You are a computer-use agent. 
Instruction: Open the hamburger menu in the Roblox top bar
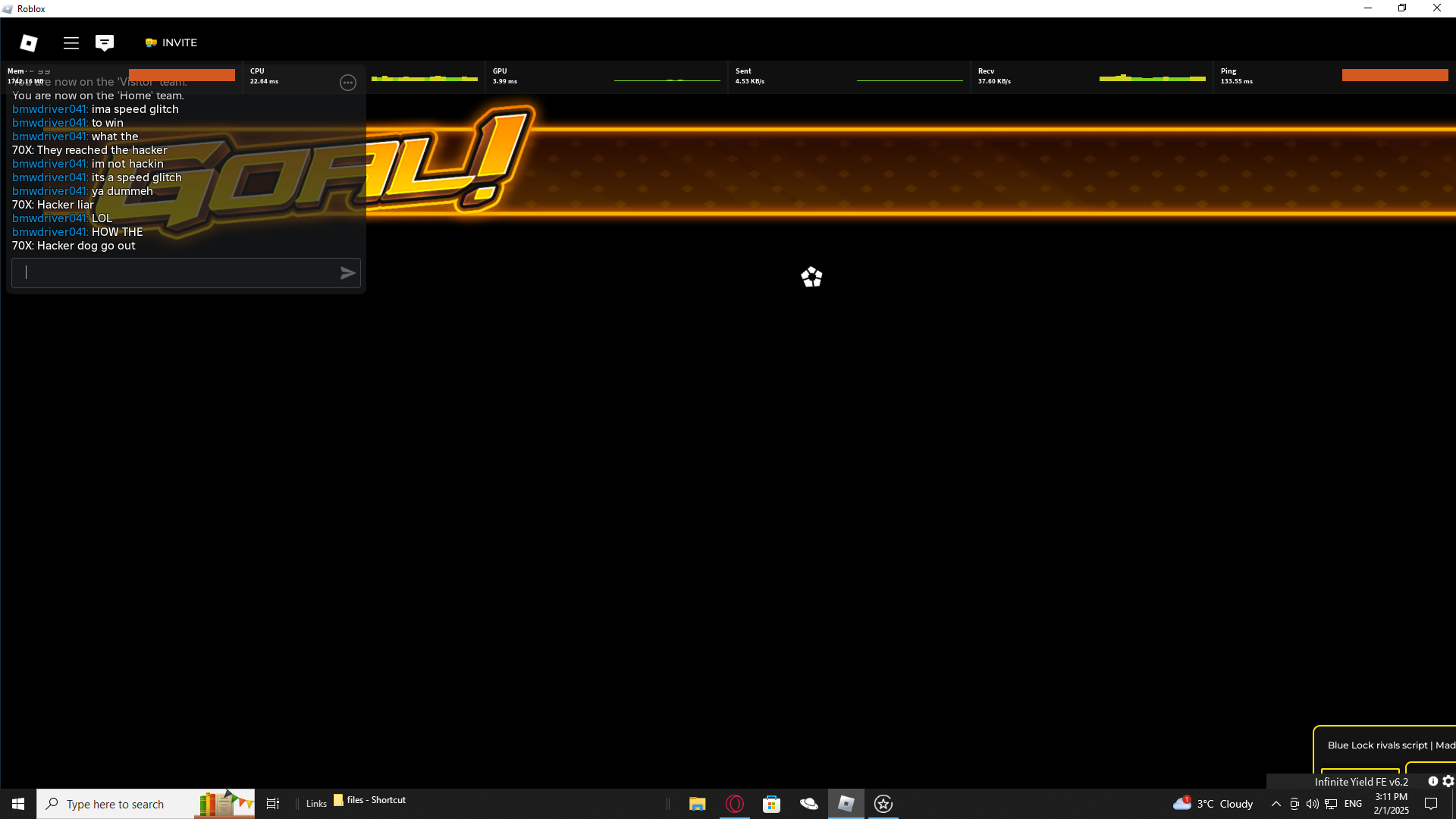click(71, 43)
